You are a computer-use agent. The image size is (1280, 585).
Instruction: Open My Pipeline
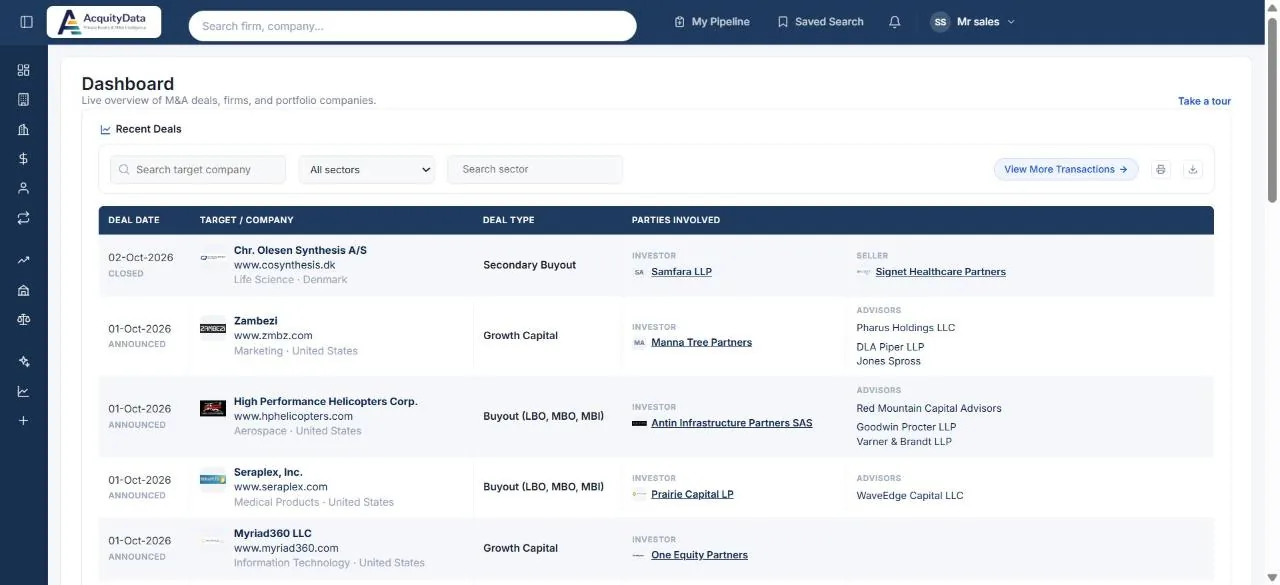click(712, 22)
